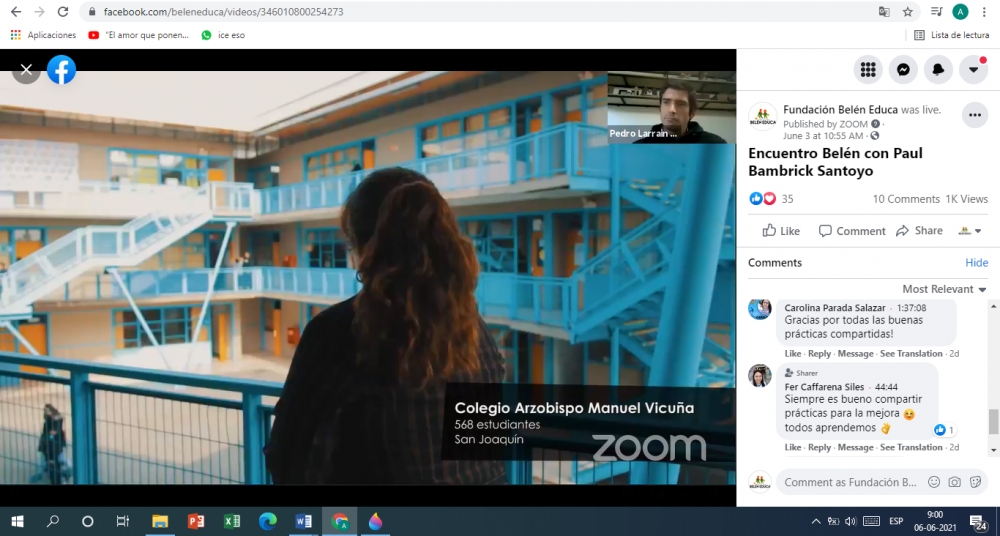Image resolution: width=1000 pixels, height=536 pixels.
Task: Add a sticker to the comment
Action: point(974,482)
